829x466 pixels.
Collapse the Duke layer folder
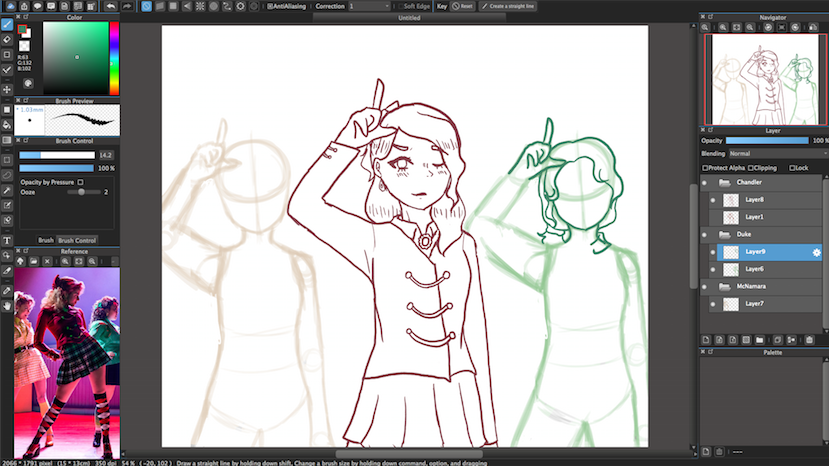point(726,234)
